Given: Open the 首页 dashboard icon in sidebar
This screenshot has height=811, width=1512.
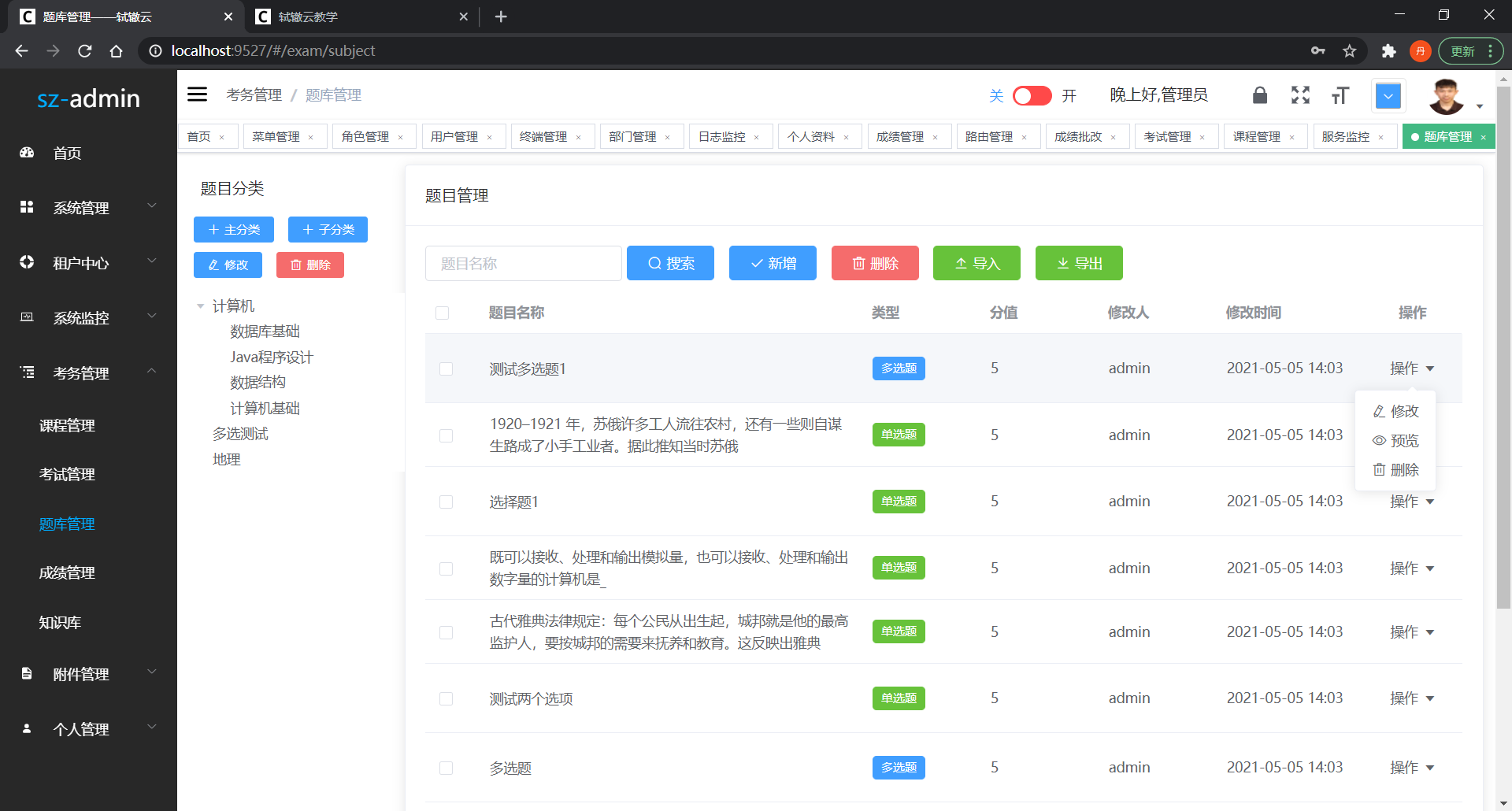Looking at the screenshot, I should coord(26,153).
